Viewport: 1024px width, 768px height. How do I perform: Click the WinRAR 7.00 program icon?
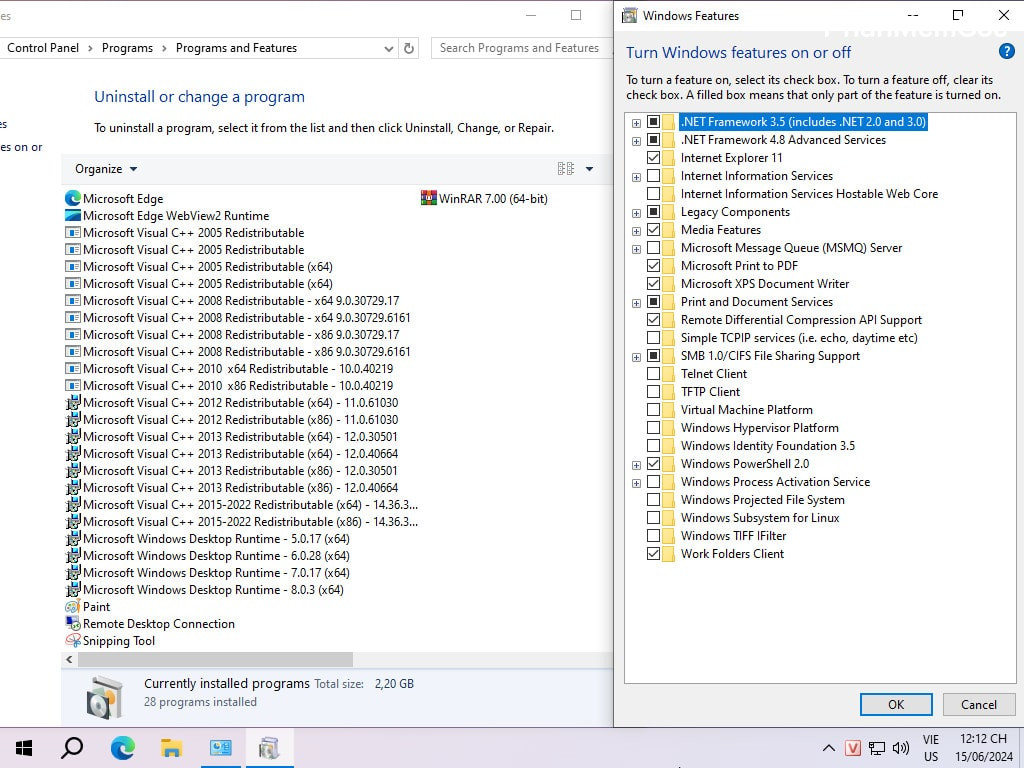tap(429, 198)
